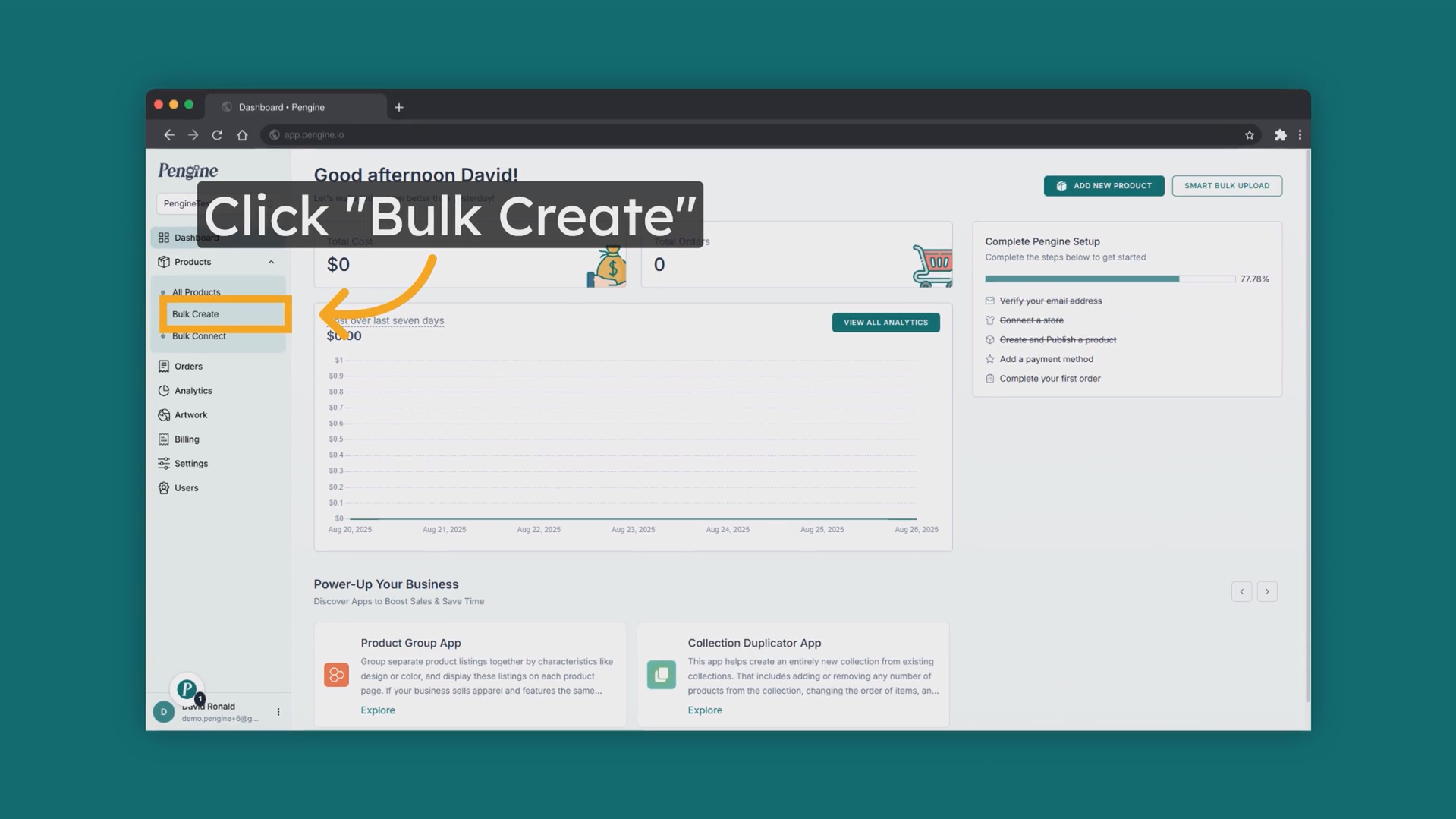Click next arrow in Power-Up carousel
The image size is (1456, 819).
click(1266, 592)
